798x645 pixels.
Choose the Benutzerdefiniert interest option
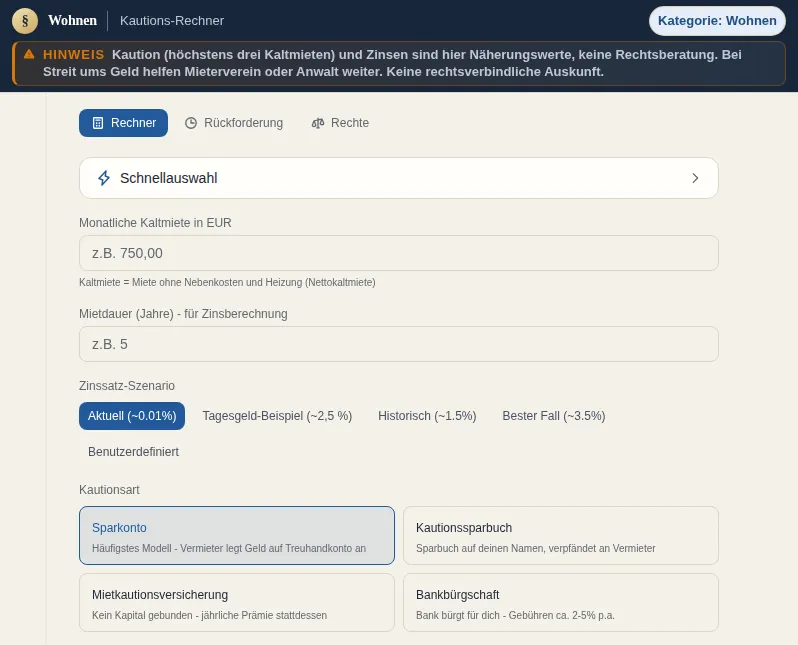click(x=133, y=452)
